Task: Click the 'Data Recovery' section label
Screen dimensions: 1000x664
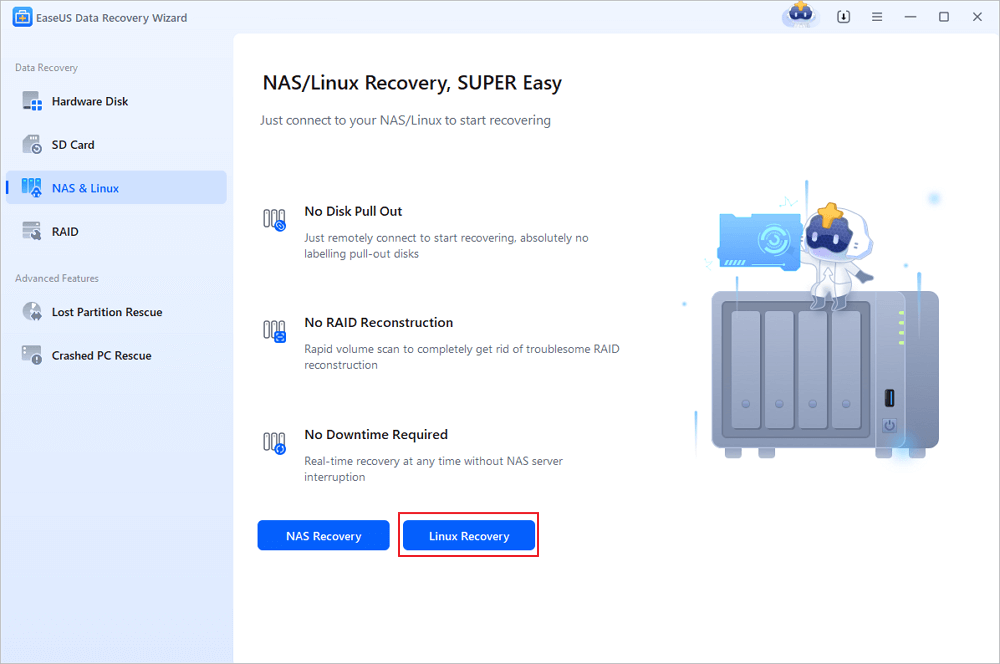Action: click(47, 68)
